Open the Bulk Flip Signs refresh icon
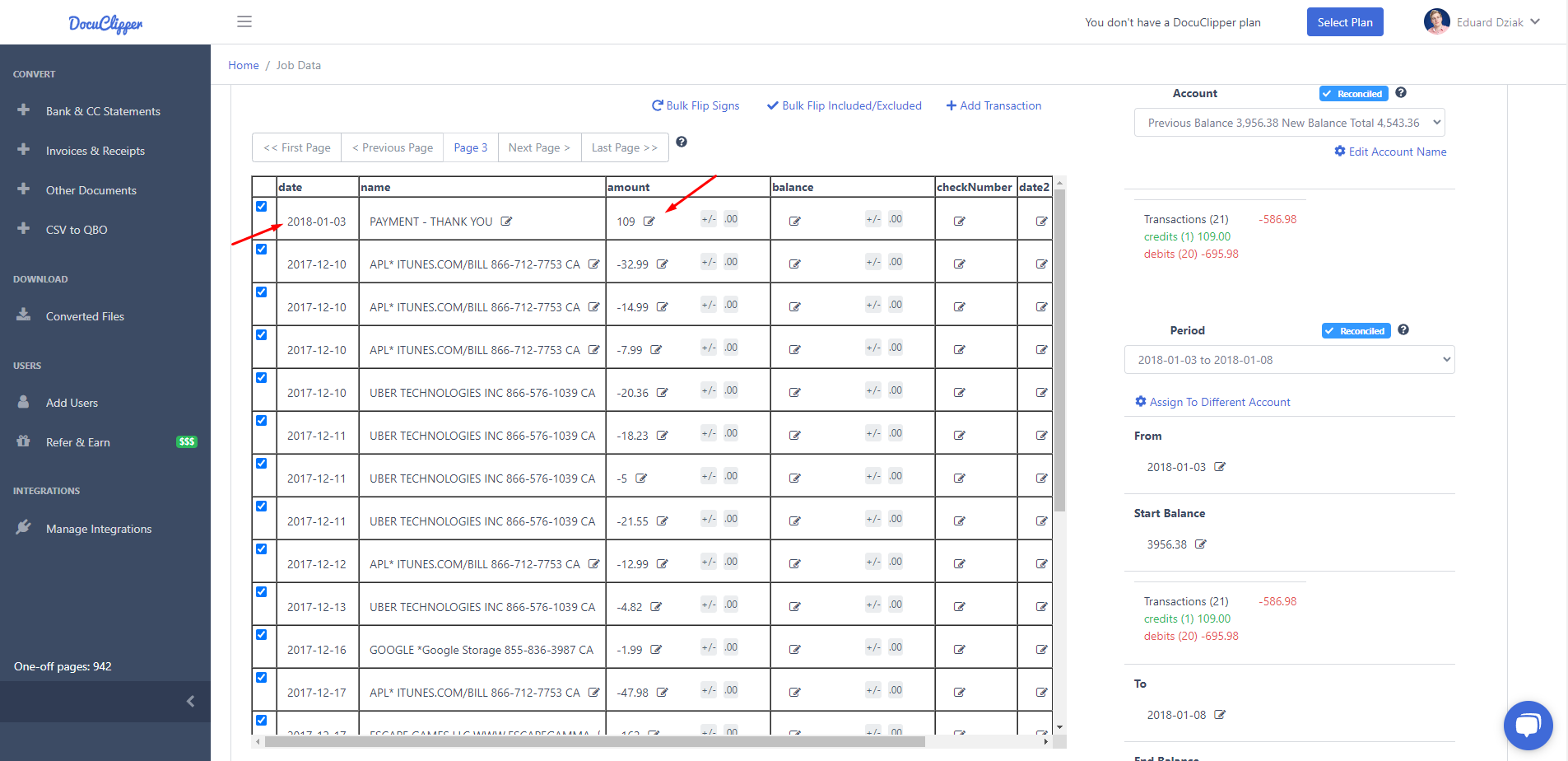 656,105
